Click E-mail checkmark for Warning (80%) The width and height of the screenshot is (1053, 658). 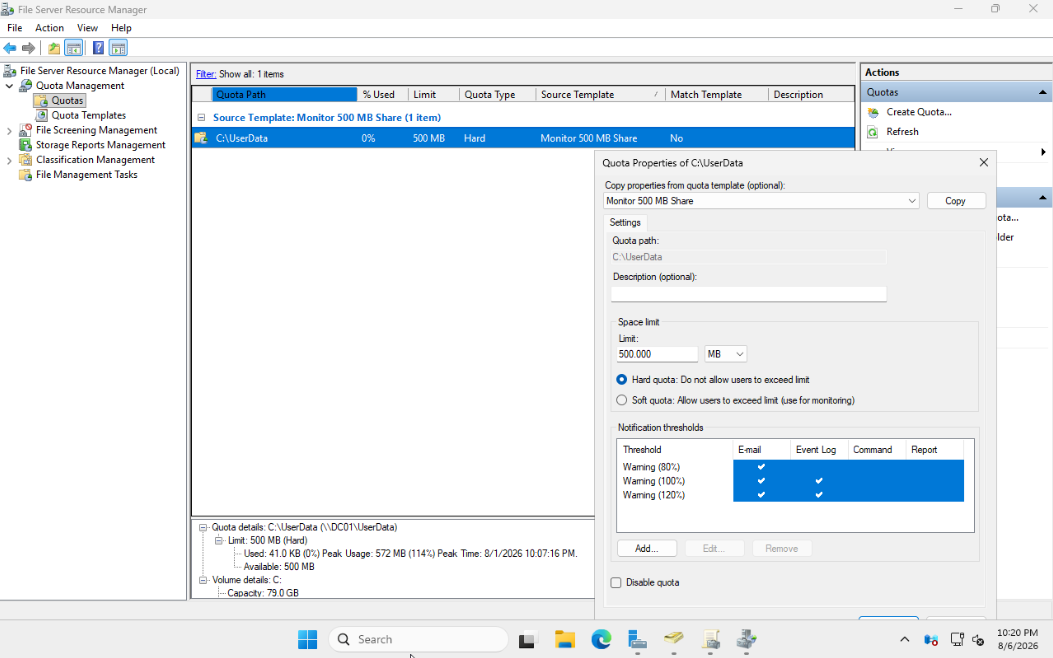[x=761, y=467]
